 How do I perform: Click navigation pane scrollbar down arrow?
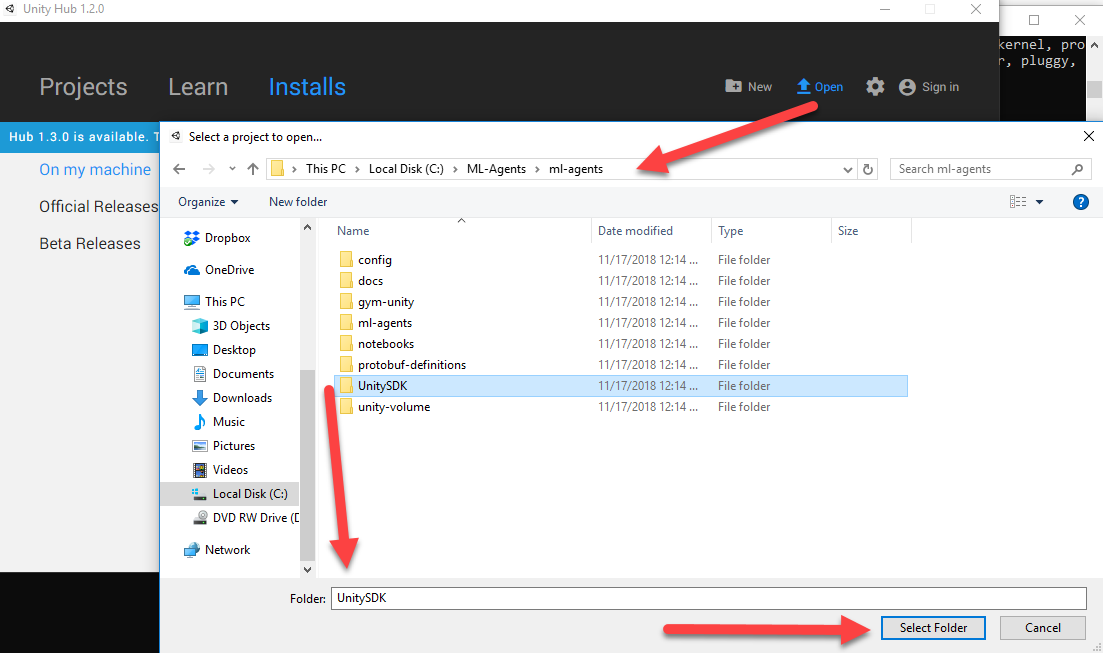(x=307, y=569)
